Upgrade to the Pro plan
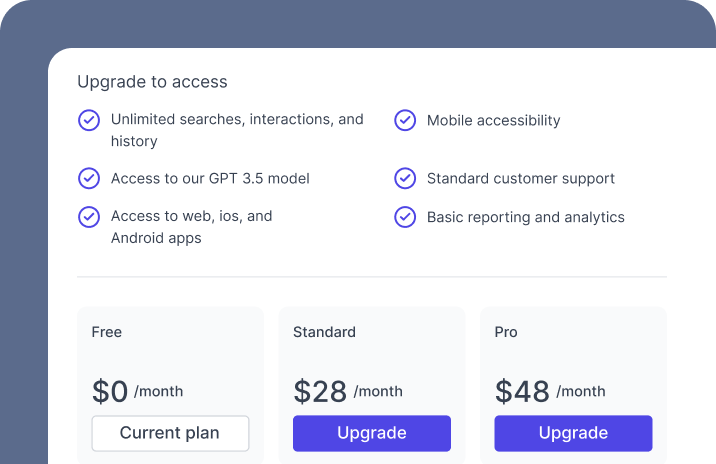 (x=573, y=433)
